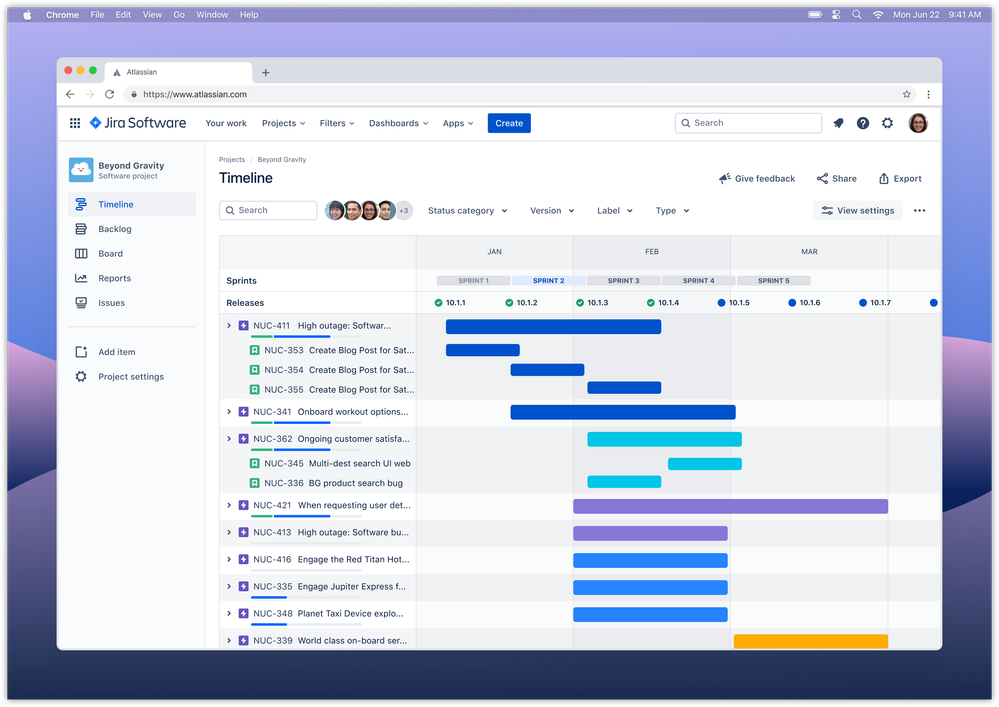Show the +3 more assignees

click(404, 211)
